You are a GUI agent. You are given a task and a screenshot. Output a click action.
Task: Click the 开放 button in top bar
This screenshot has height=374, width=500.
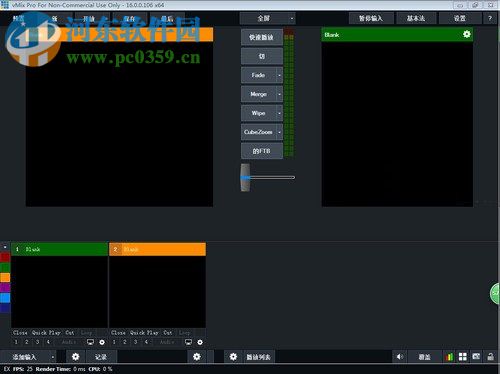click(89, 19)
